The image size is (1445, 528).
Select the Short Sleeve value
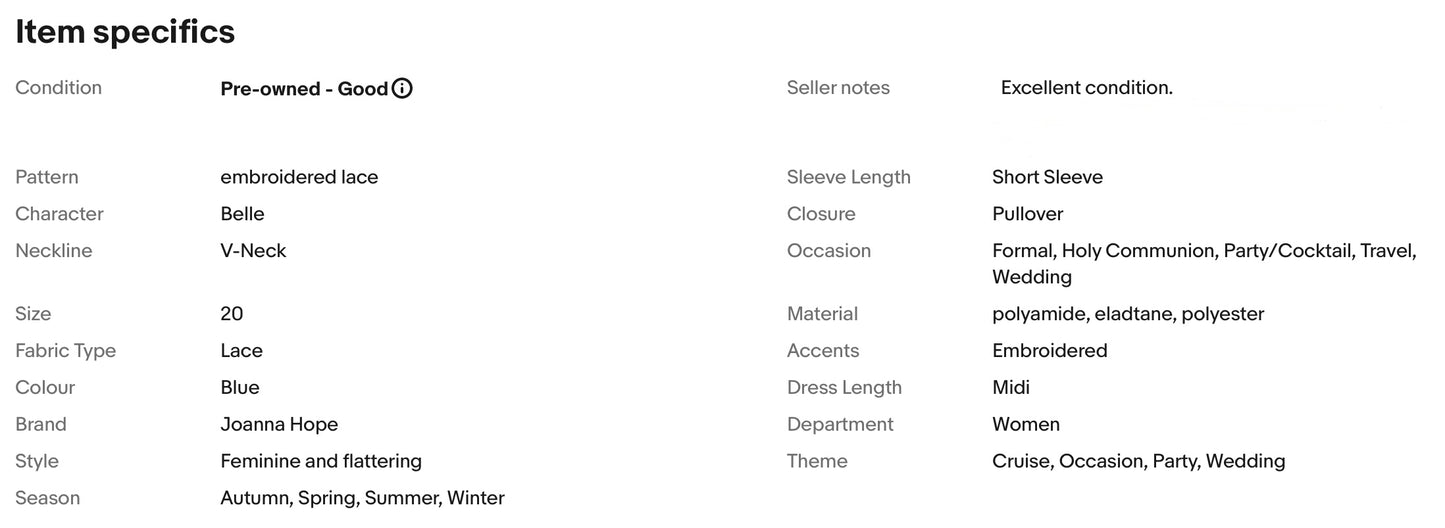1047,177
